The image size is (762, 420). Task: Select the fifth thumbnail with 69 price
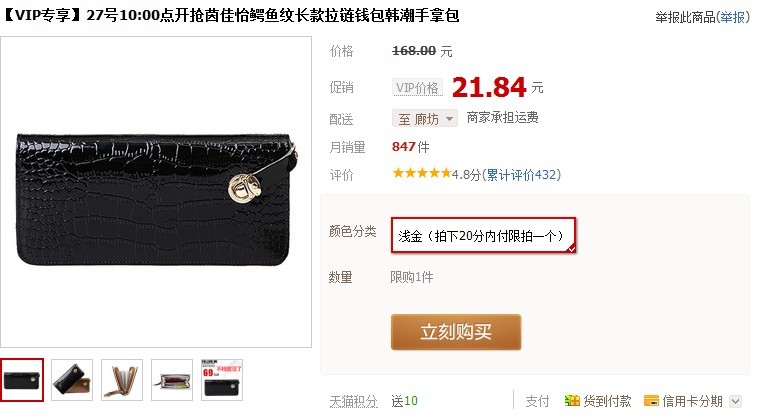(222, 380)
